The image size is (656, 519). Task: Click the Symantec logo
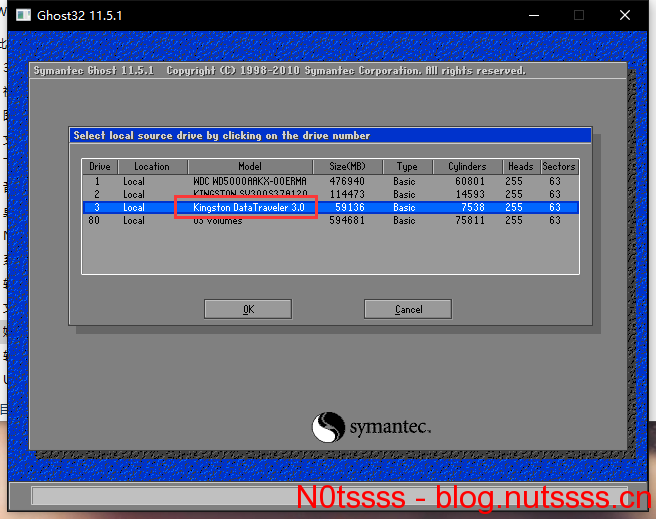[371, 427]
